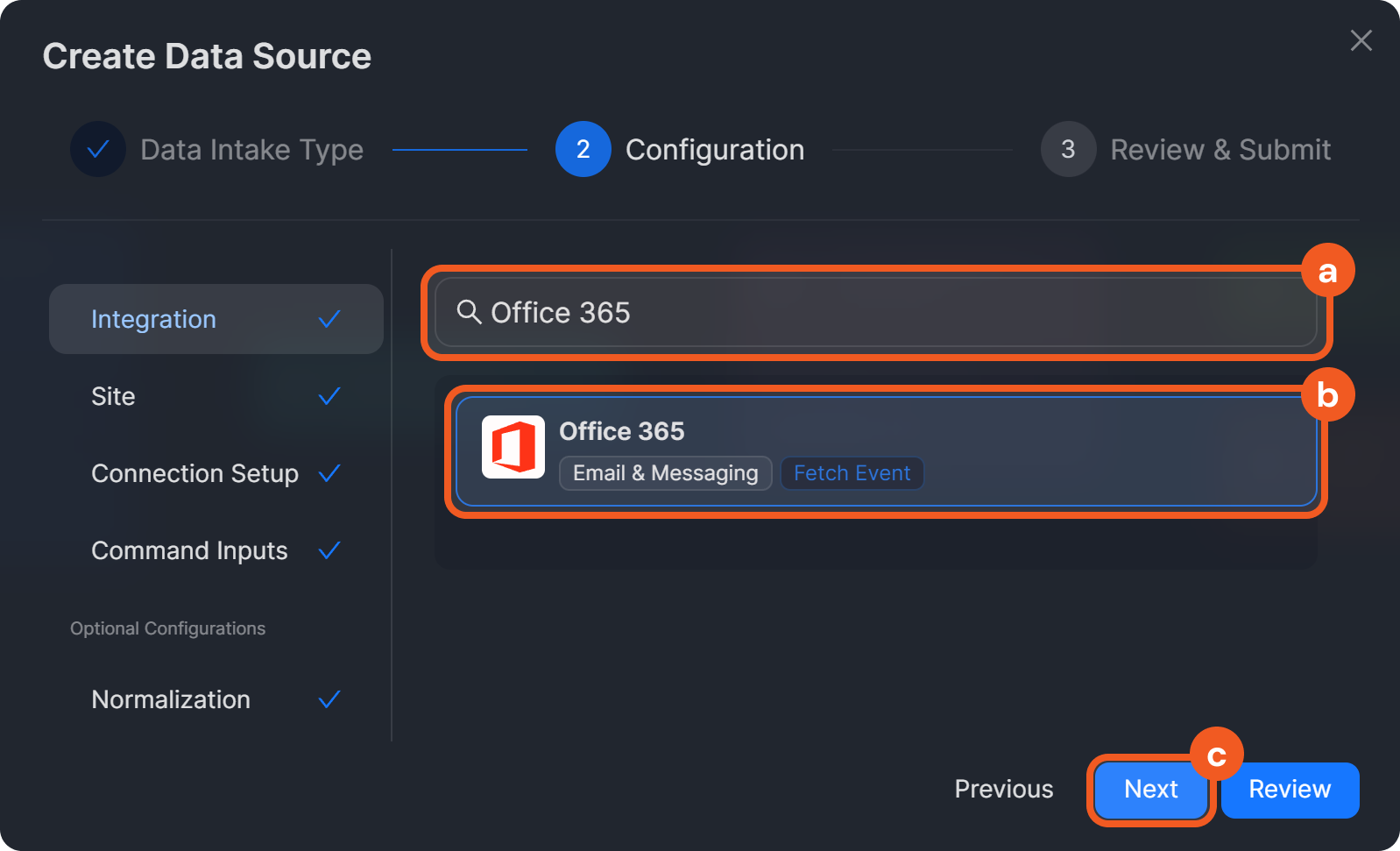Click the Review & Submit step label

[1220, 150]
